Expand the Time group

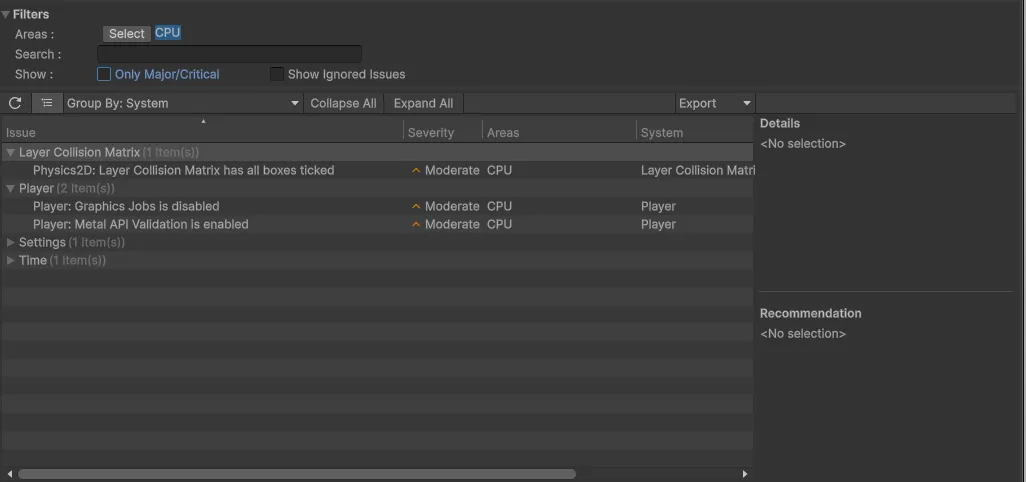11,261
